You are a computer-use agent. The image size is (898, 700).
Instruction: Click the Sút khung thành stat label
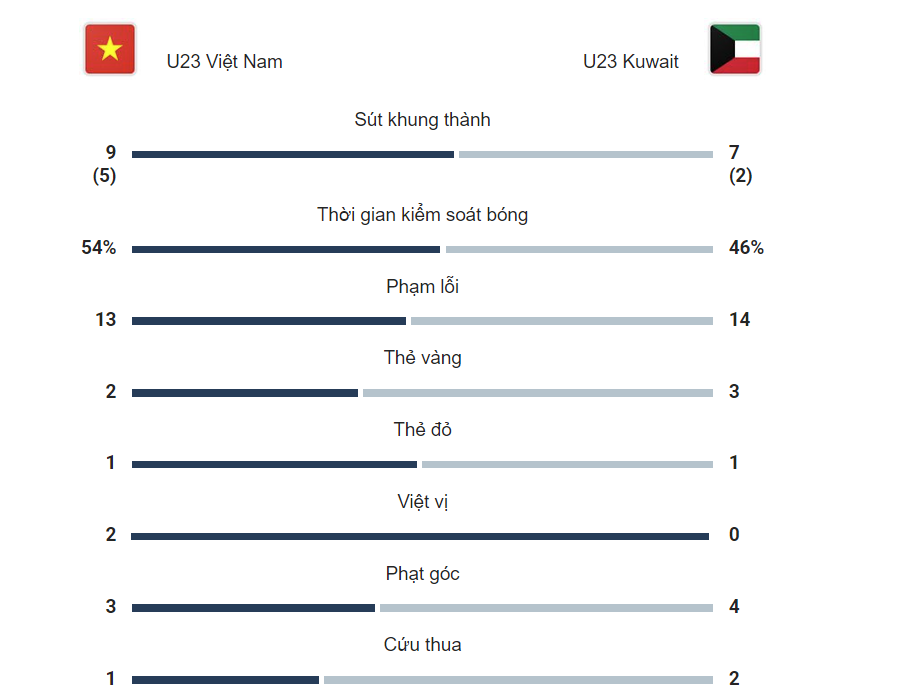pos(422,120)
